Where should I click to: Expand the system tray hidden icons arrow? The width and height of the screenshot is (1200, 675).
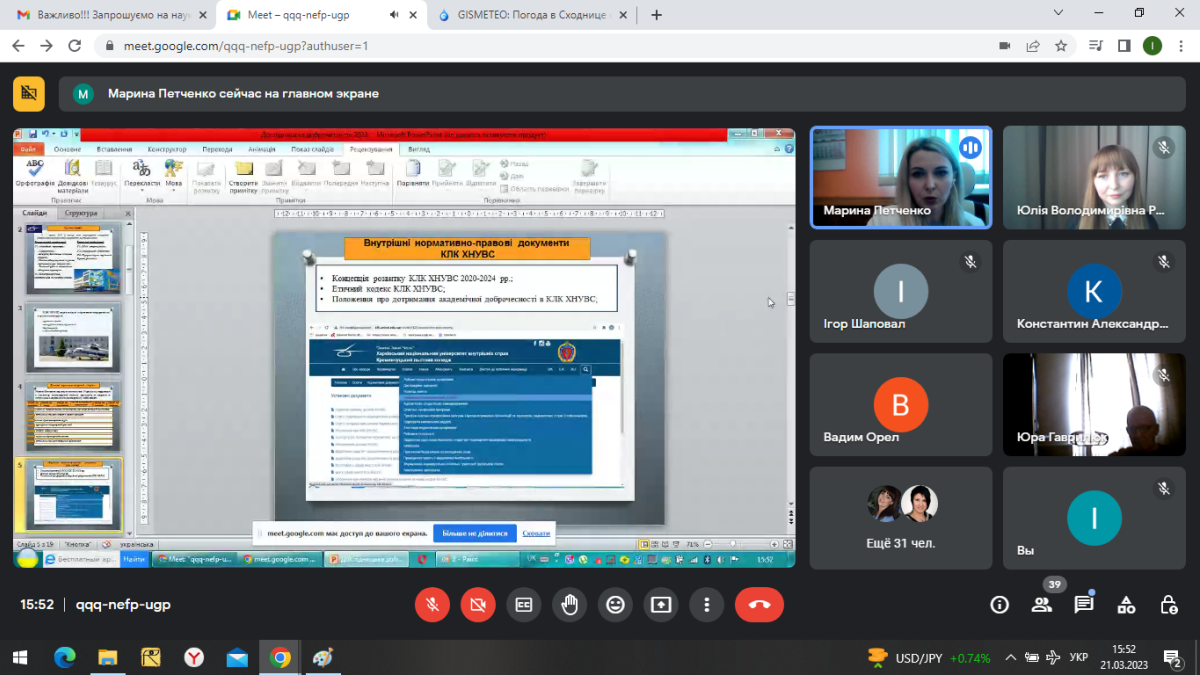pos(1010,658)
